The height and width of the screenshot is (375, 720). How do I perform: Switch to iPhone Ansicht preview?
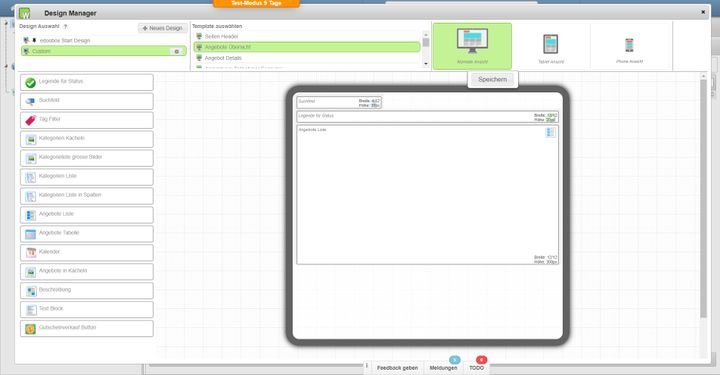click(x=630, y=46)
